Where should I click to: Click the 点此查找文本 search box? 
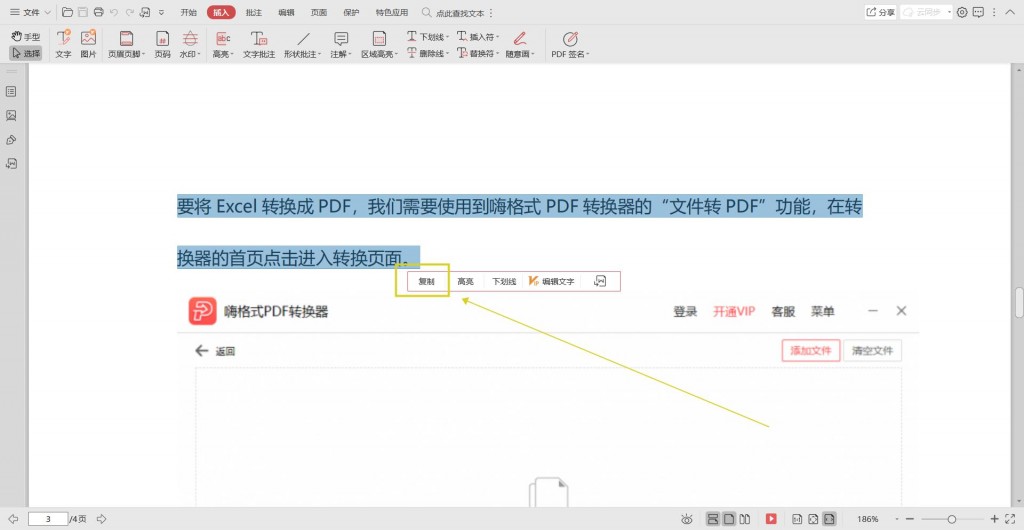point(453,12)
